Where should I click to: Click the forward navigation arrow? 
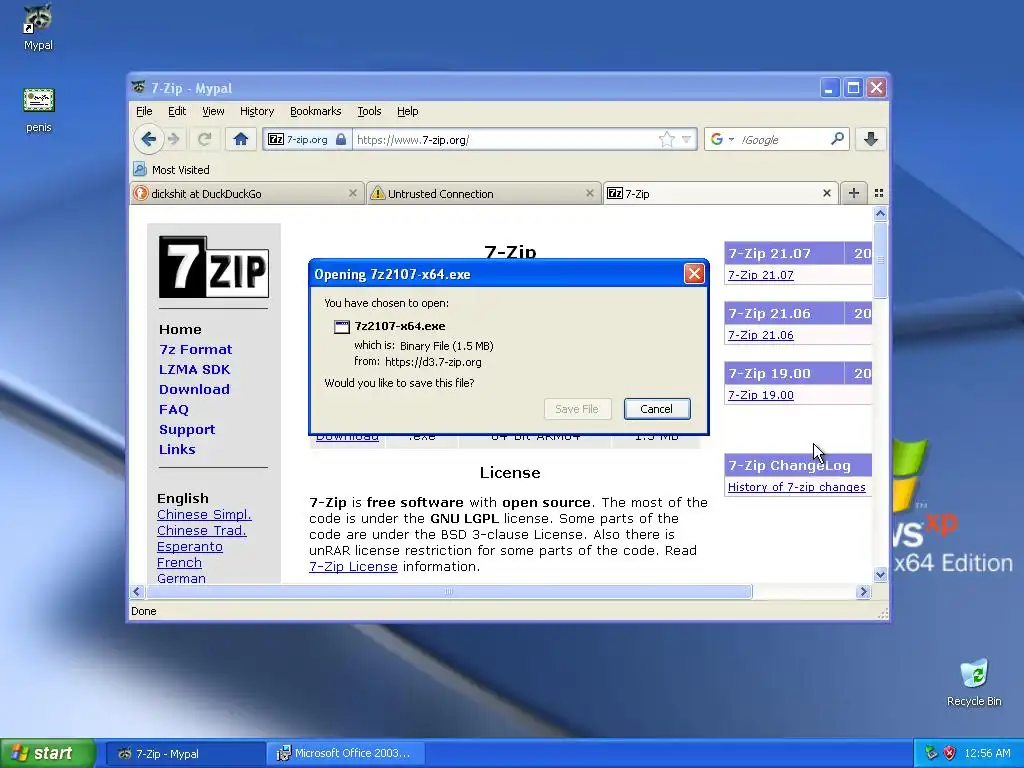pos(174,139)
